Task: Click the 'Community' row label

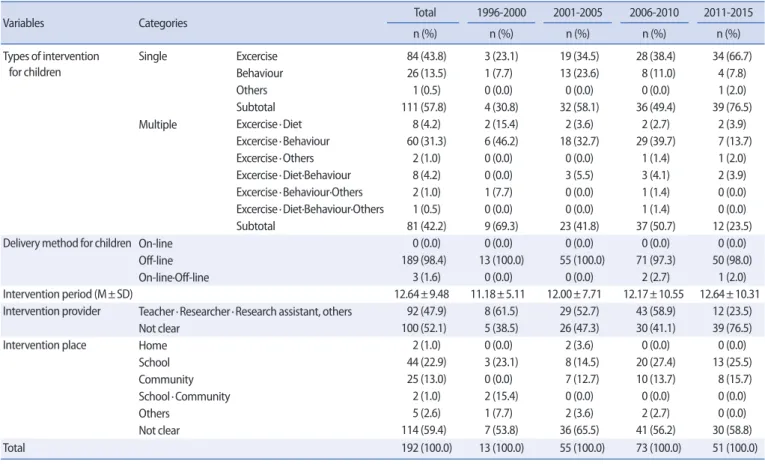Action: 166,380
